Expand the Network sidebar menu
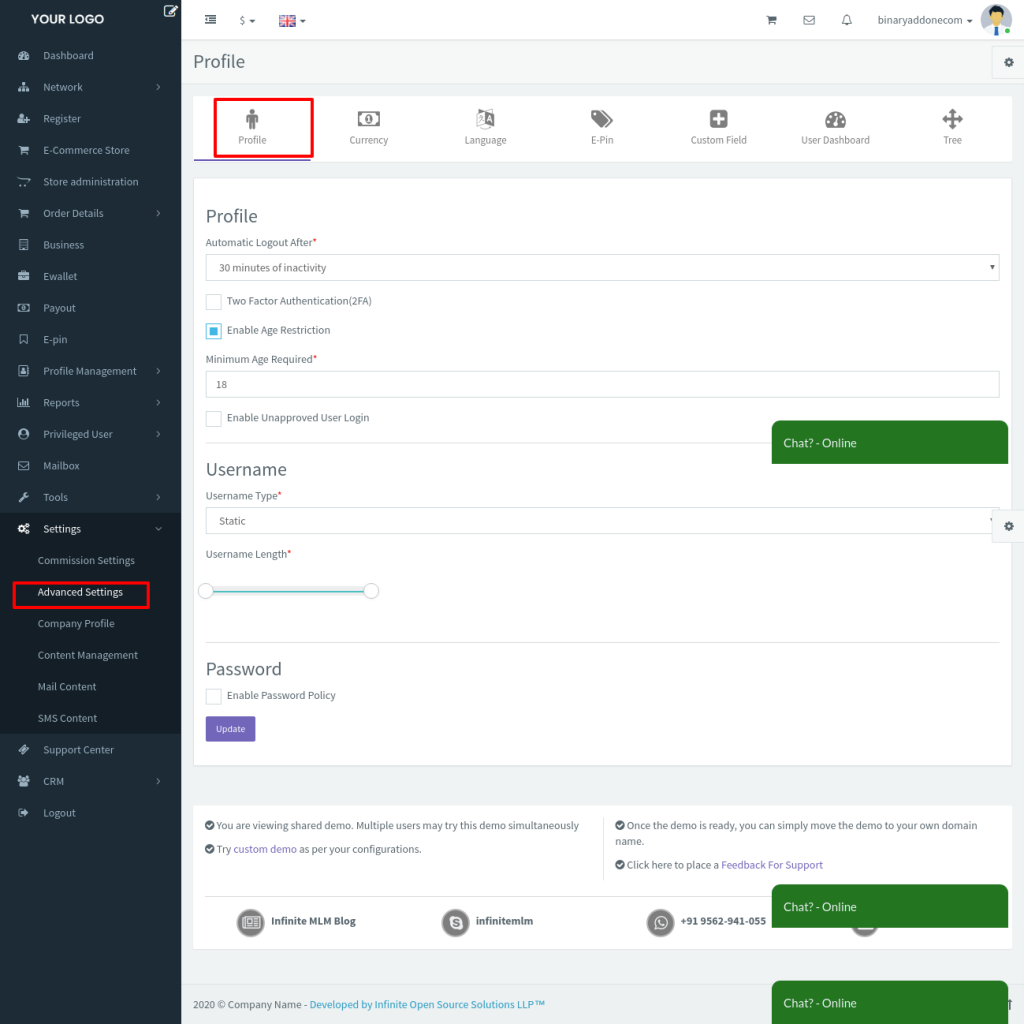This screenshot has width=1024, height=1024. pyautogui.click(x=90, y=87)
